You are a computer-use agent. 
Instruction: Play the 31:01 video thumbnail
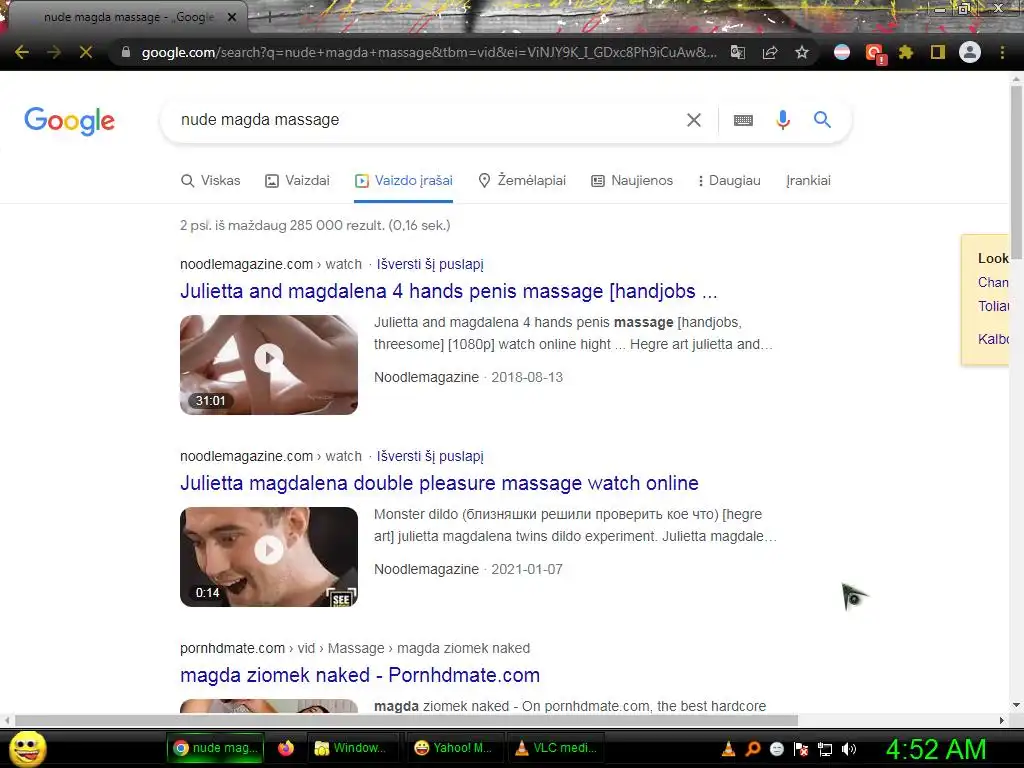point(269,365)
